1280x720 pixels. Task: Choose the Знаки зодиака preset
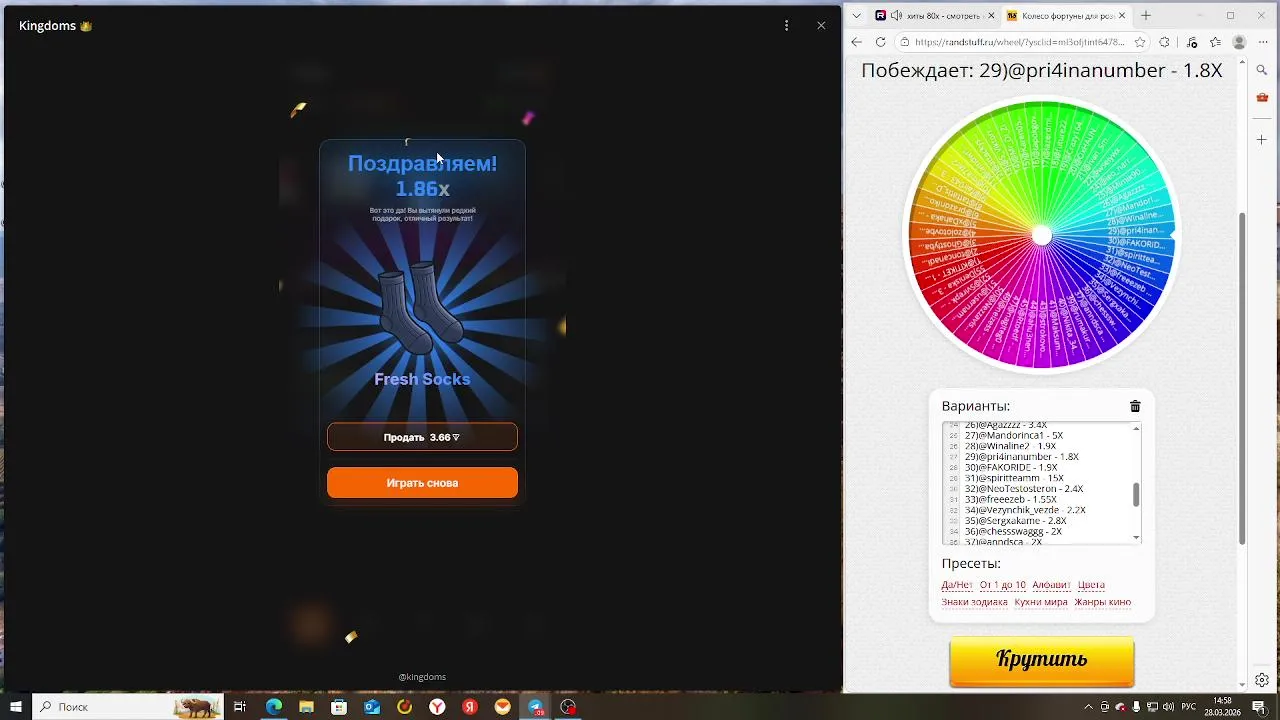pos(974,602)
